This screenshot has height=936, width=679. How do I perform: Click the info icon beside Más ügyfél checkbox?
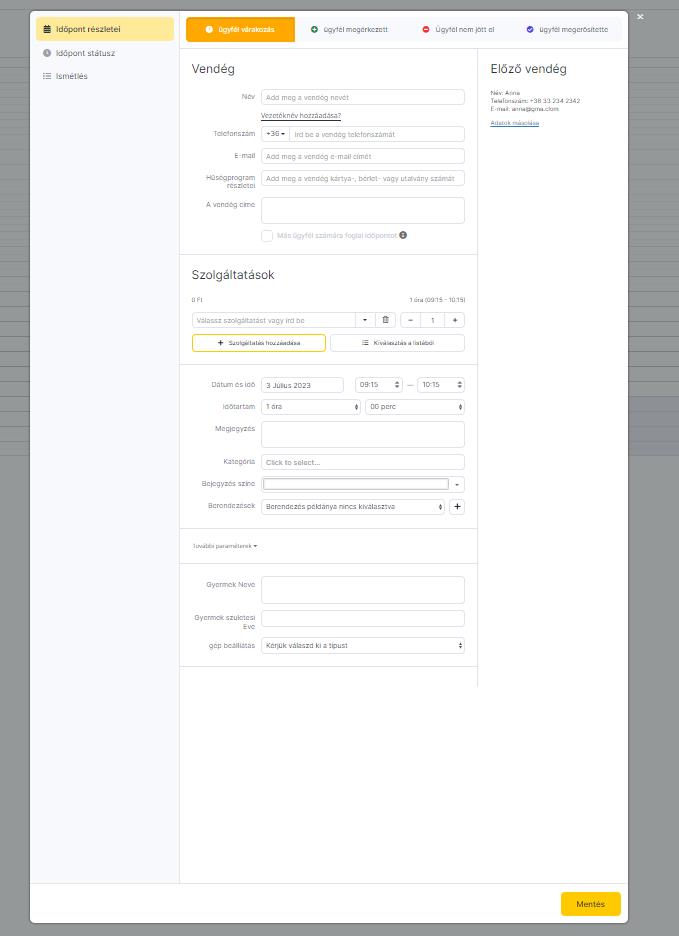click(403, 235)
